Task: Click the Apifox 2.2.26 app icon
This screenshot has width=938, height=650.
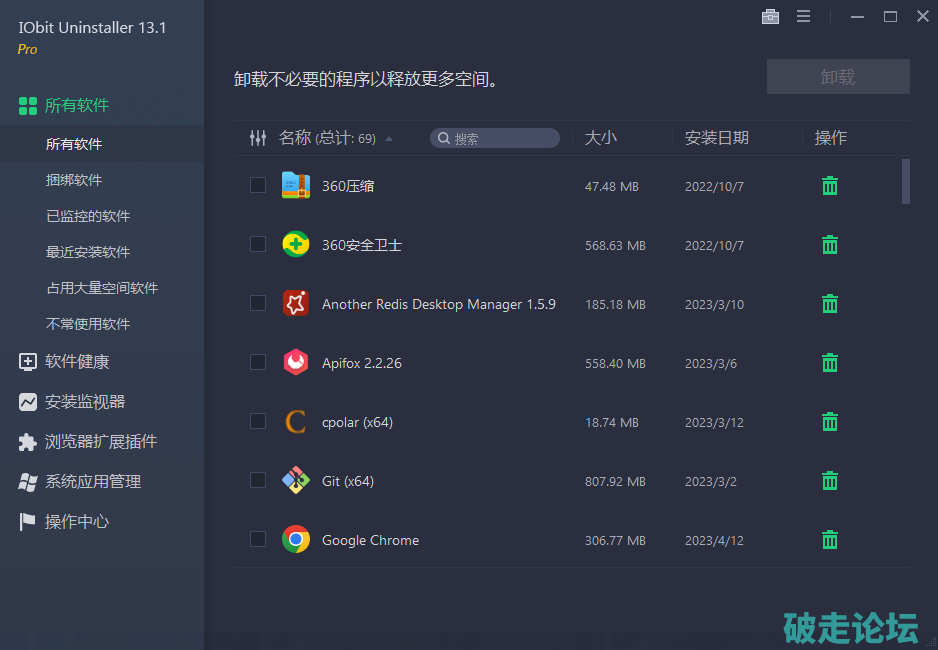Action: (295, 362)
